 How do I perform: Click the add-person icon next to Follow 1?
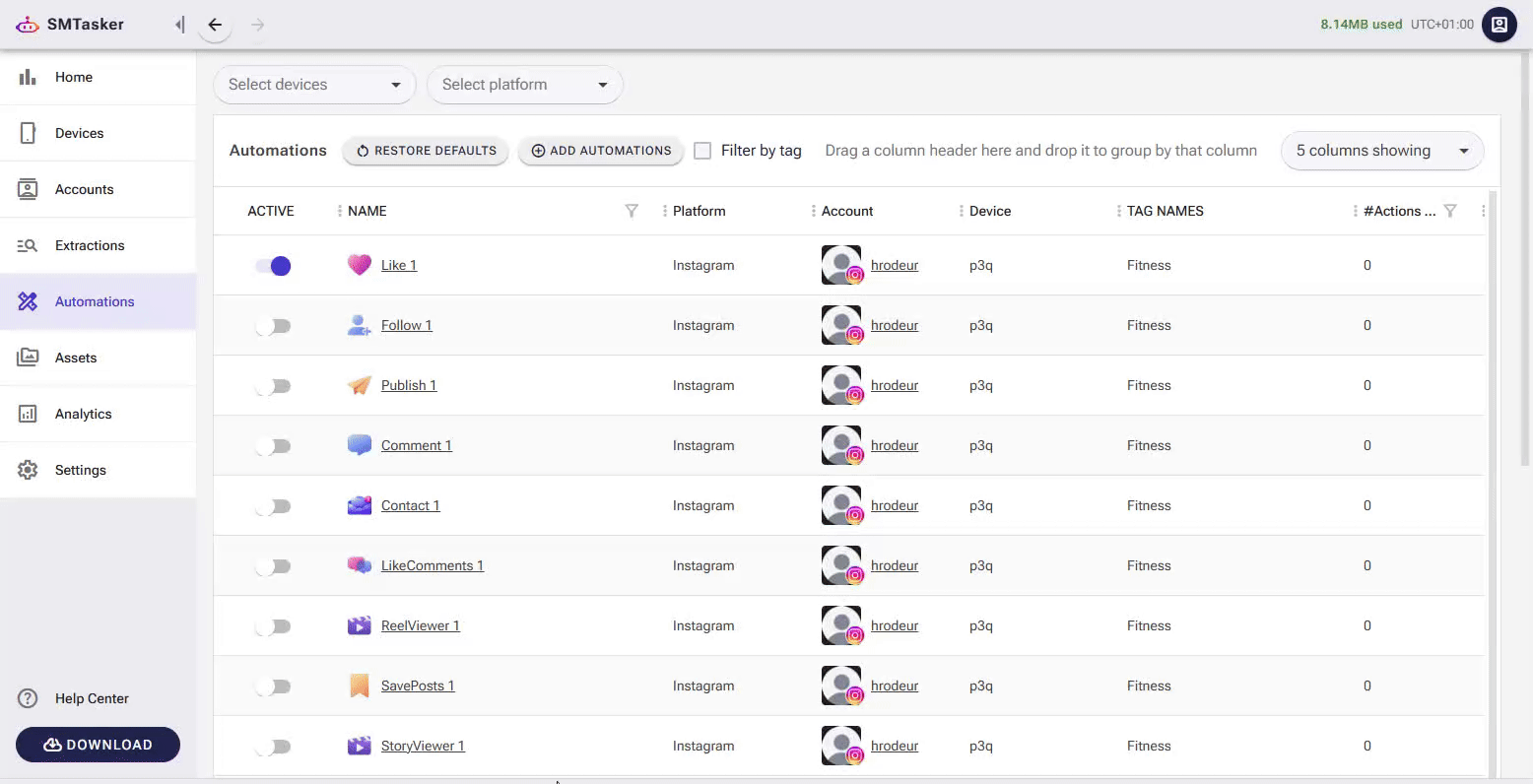coord(360,325)
